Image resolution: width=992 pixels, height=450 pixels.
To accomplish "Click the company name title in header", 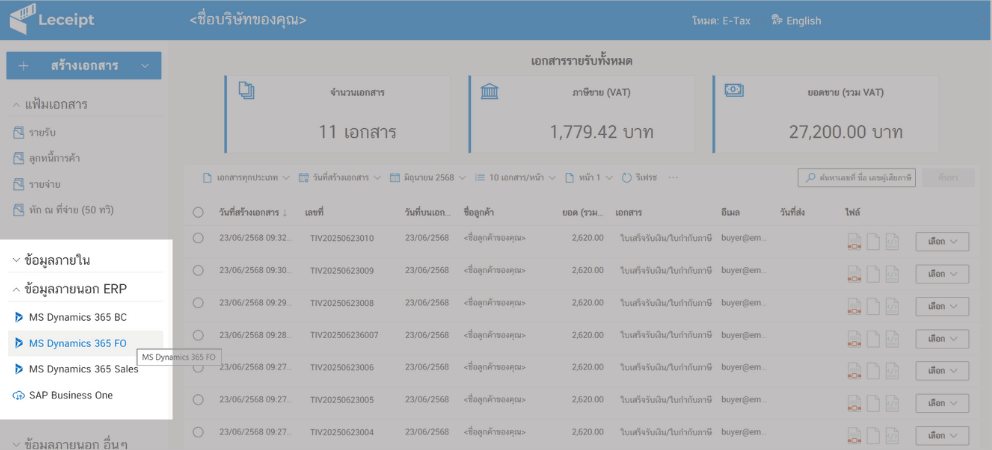I will pyautogui.click(x=247, y=20).
